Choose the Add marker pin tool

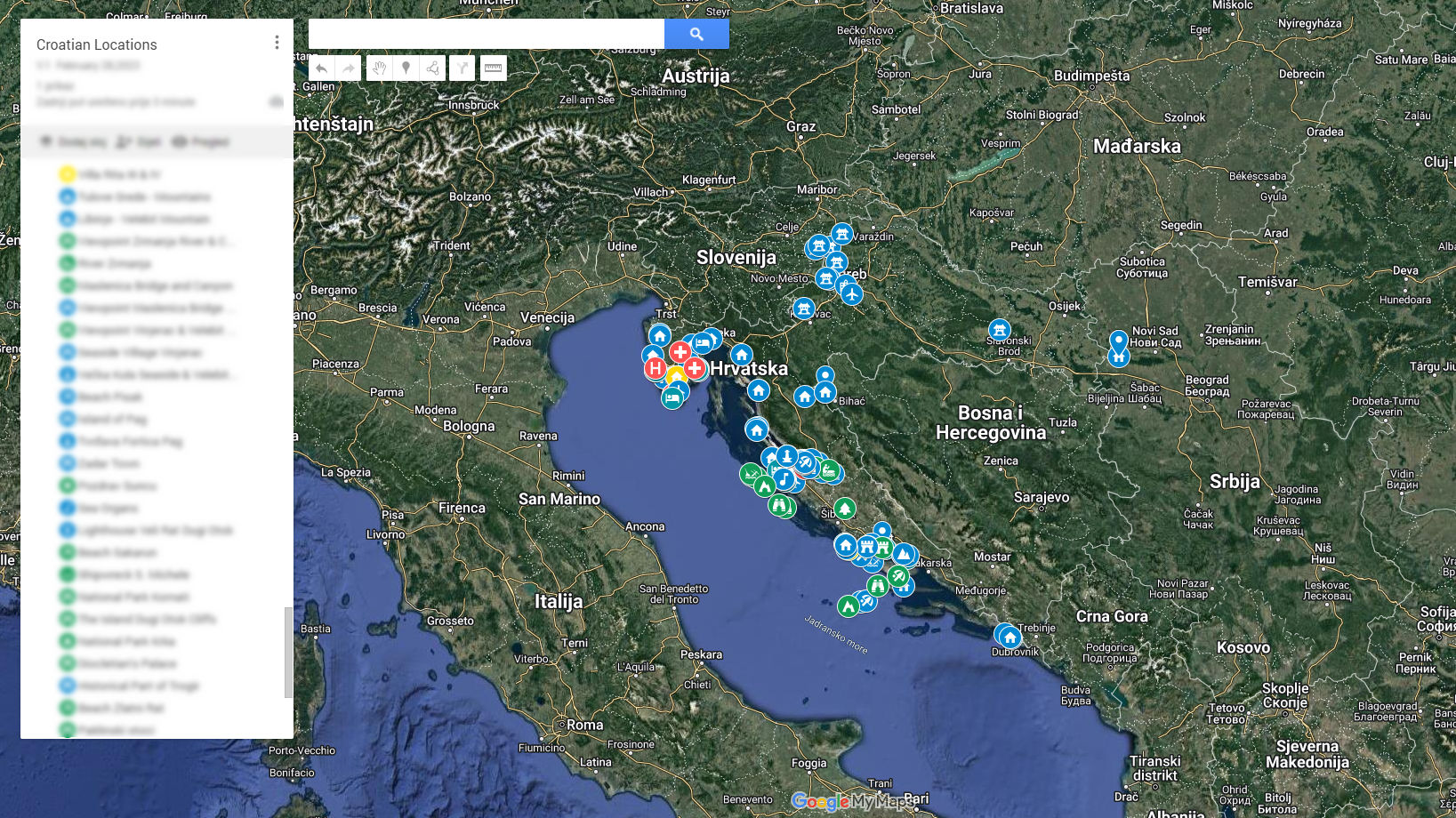click(406, 68)
